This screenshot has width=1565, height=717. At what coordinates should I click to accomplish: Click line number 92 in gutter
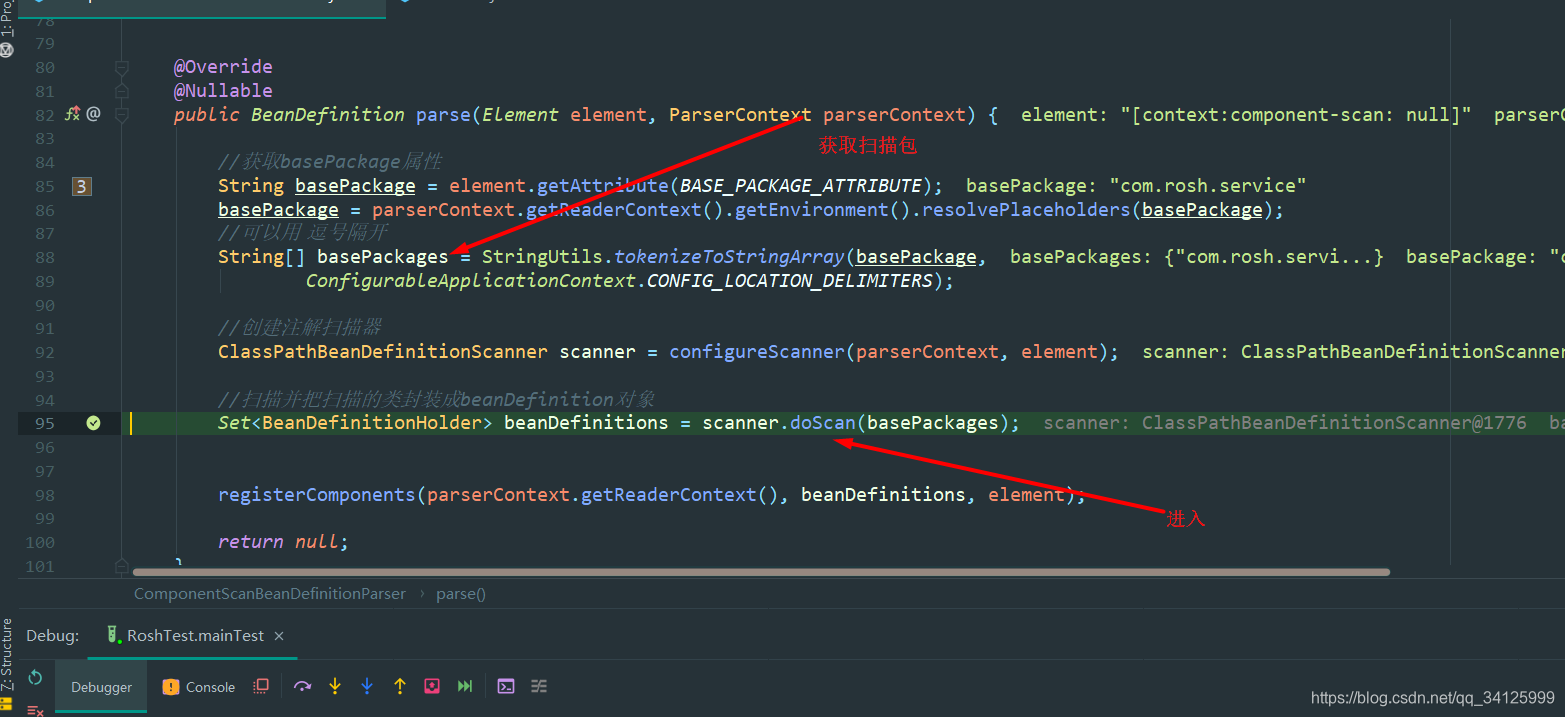point(45,352)
